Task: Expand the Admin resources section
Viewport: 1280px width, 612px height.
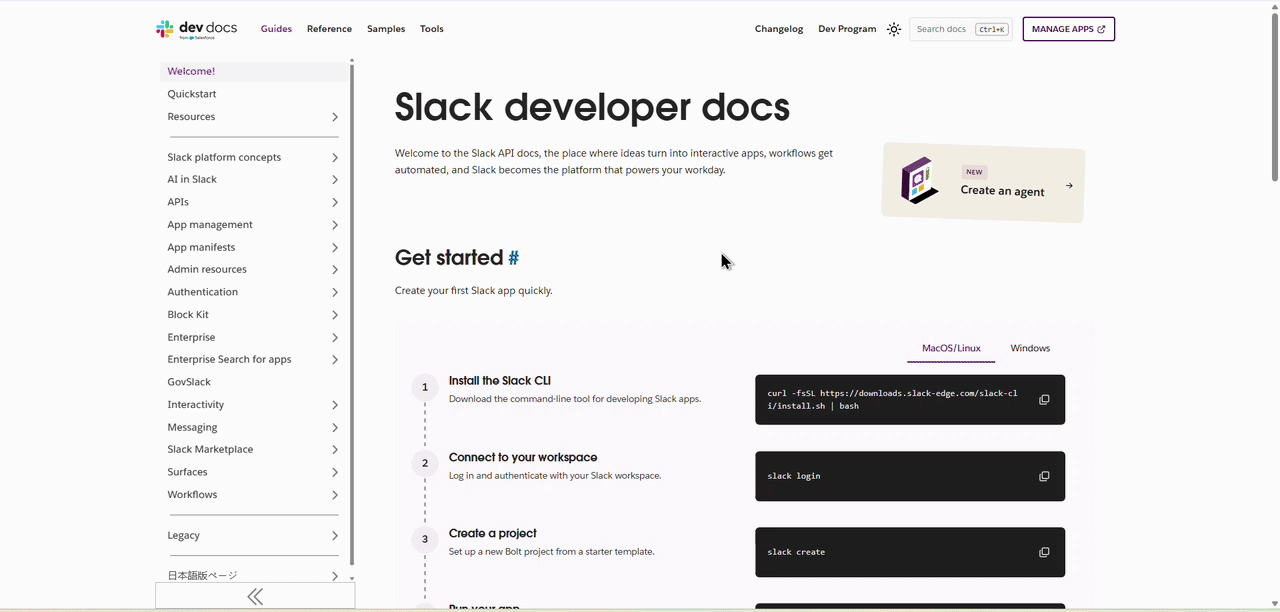Action: pyautogui.click(x=335, y=270)
